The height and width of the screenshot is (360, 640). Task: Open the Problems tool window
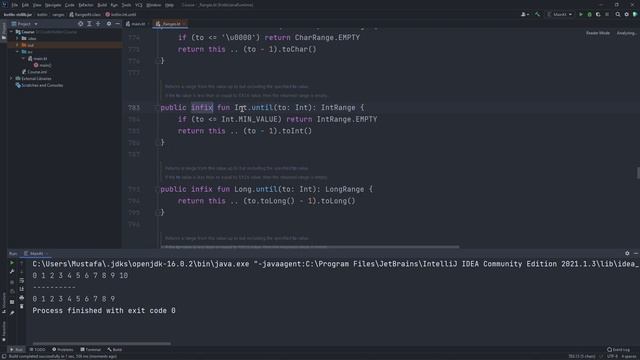coord(62,350)
